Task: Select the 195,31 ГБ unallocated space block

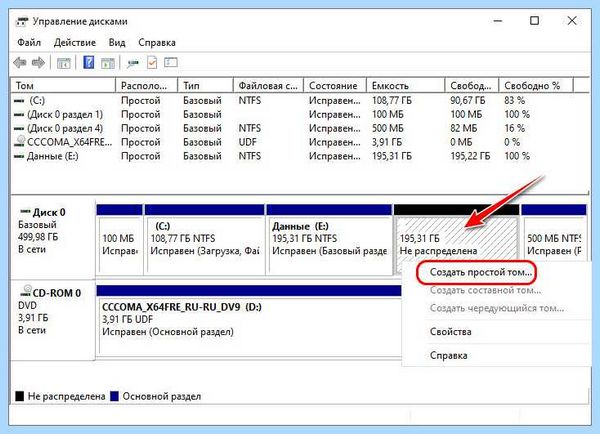Action: [x=456, y=240]
